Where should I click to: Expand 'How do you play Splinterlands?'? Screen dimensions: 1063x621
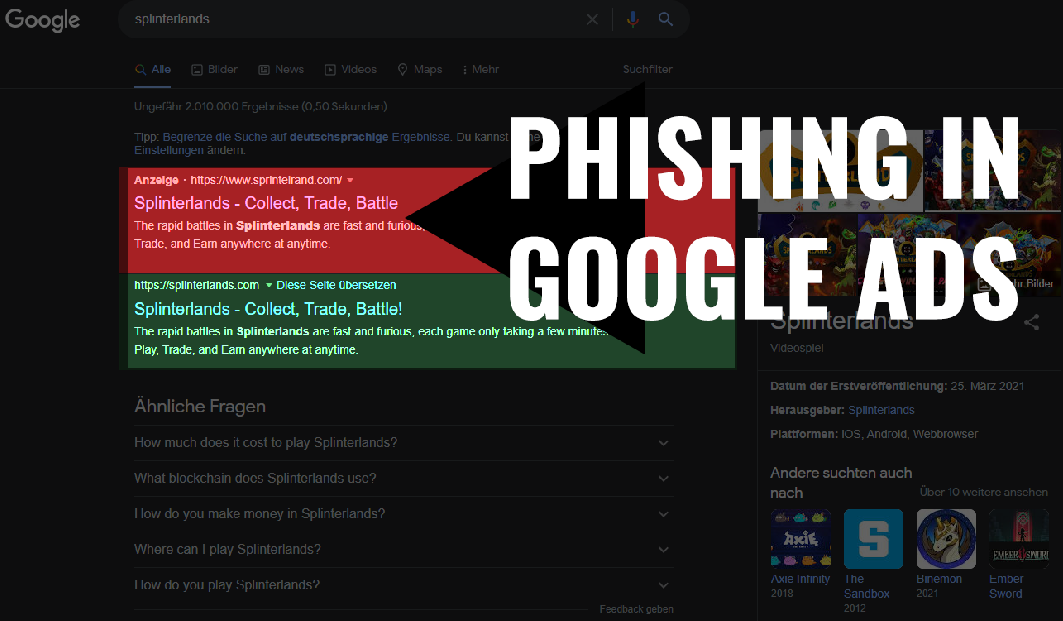404,585
